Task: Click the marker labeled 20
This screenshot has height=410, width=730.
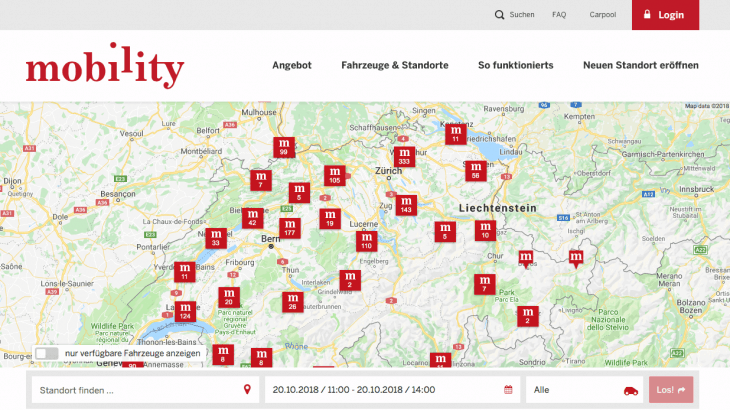Action: click(229, 297)
